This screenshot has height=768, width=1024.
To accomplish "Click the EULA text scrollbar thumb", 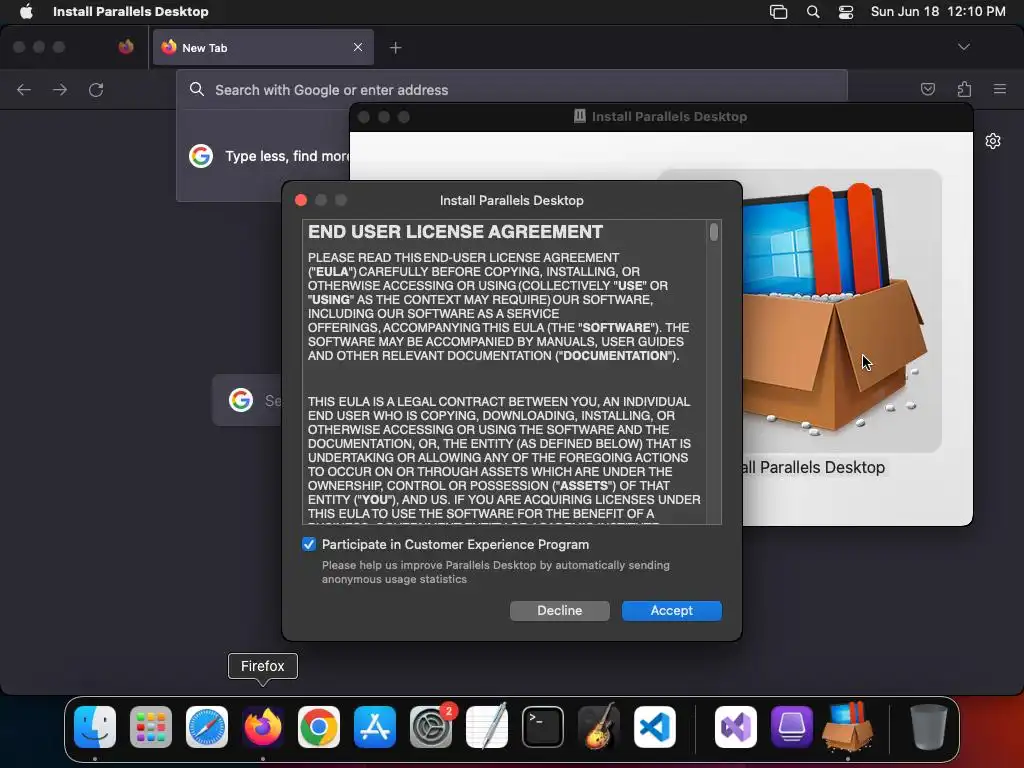I will [x=714, y=232].
